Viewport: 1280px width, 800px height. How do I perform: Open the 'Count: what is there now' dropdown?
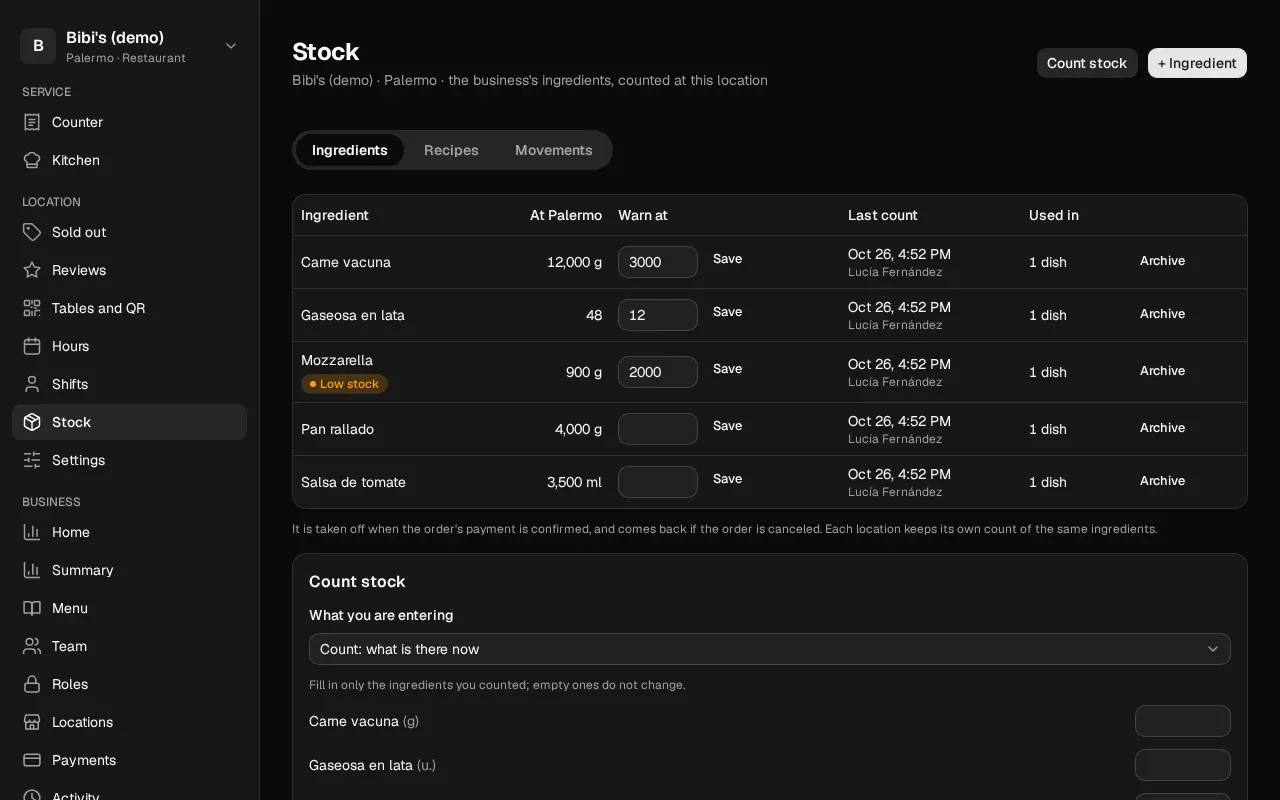(x=770, y=649)
